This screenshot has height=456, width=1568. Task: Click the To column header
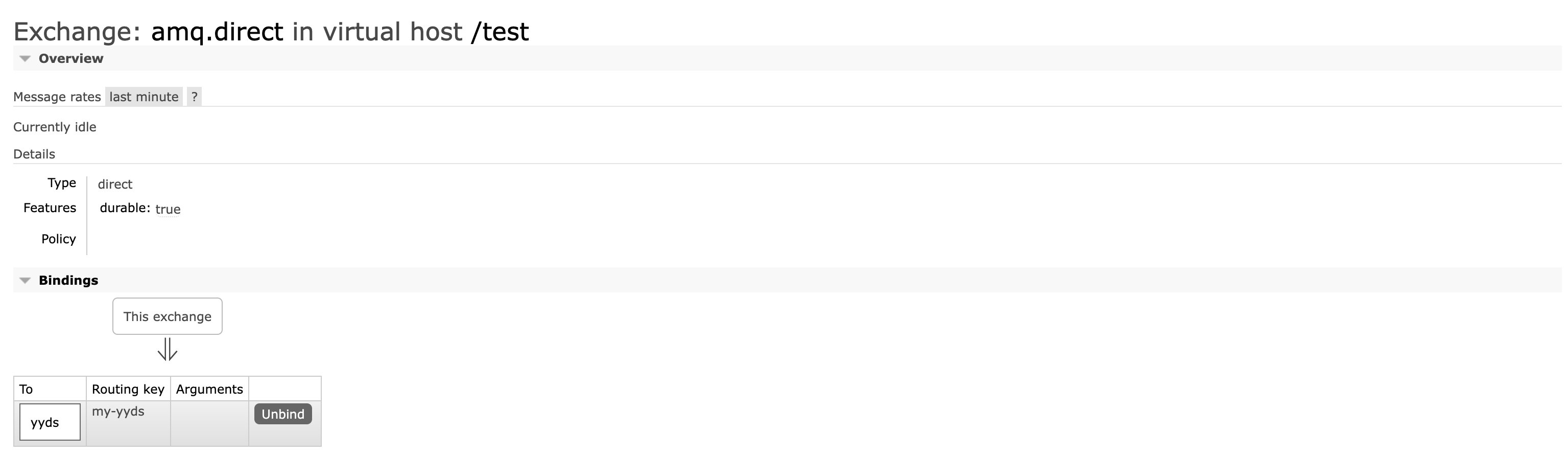pyautogui.click(x=50, y=389)
